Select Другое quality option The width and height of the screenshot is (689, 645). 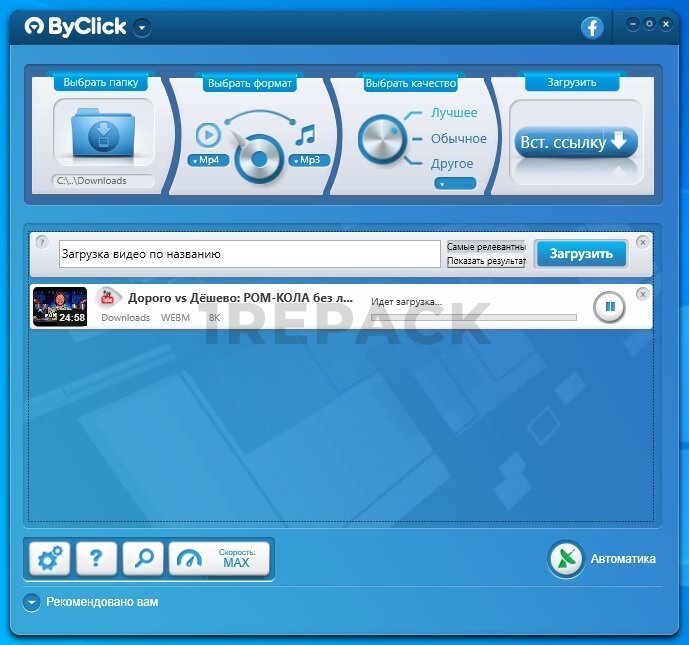(452, 164)
